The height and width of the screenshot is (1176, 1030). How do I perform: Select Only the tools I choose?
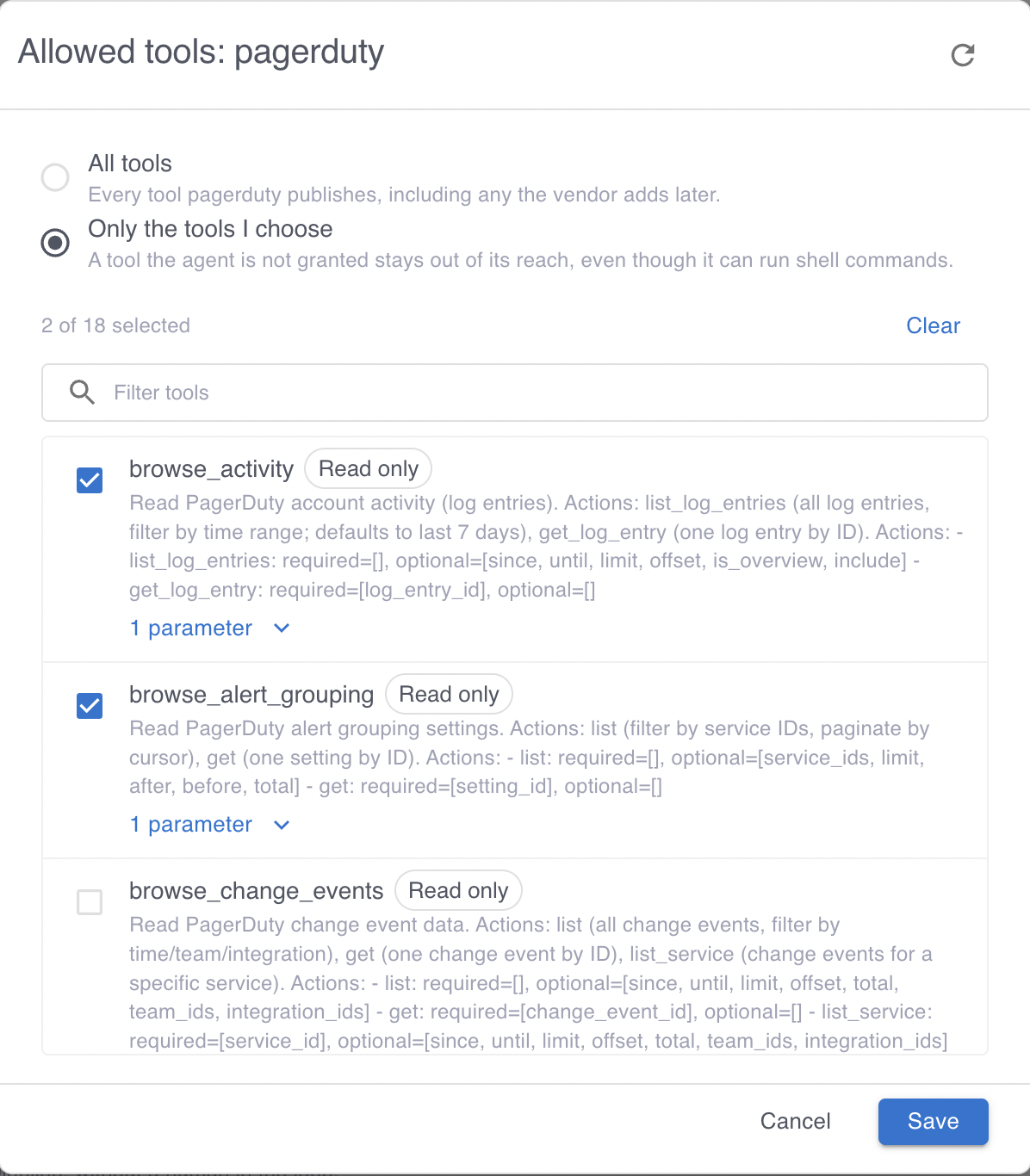coord(55,243)
